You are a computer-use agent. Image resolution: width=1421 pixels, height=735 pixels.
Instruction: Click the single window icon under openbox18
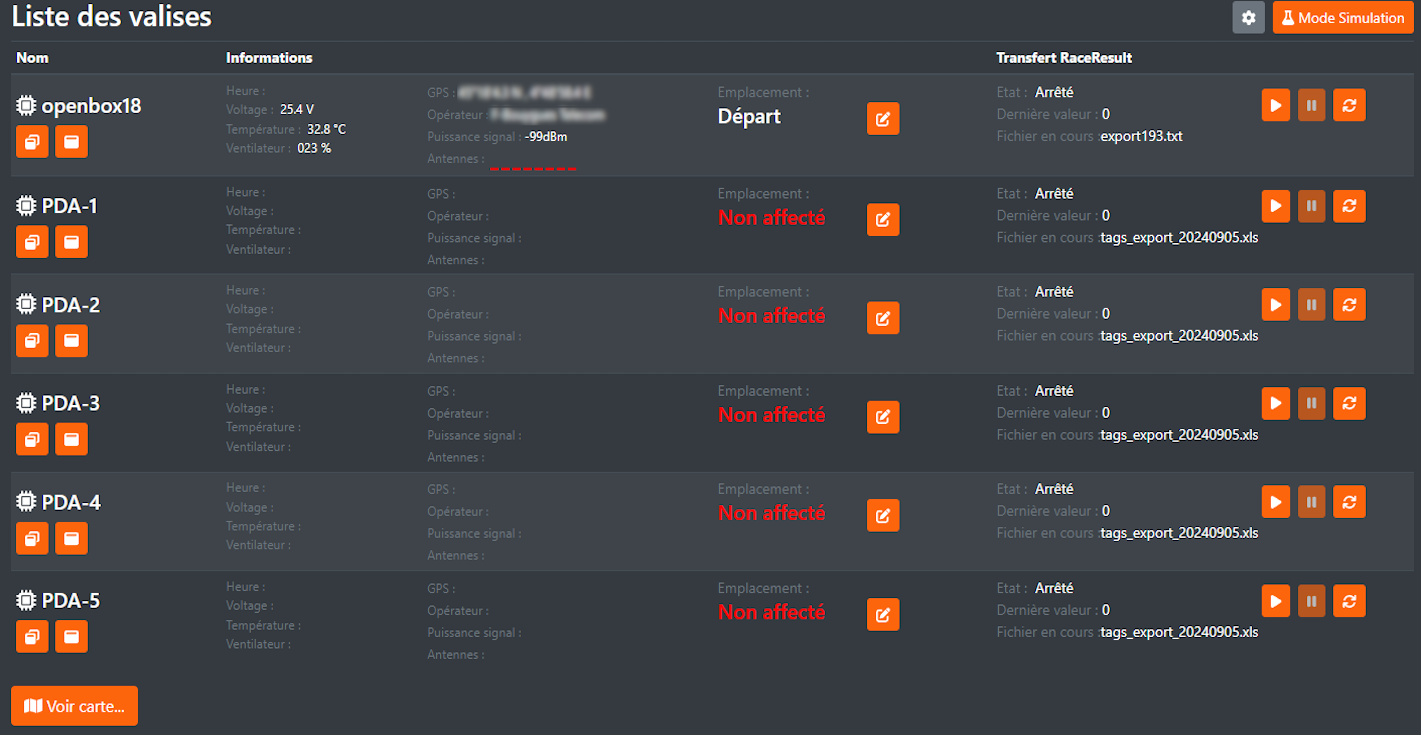pyautogui.click(x=71, y=142)
